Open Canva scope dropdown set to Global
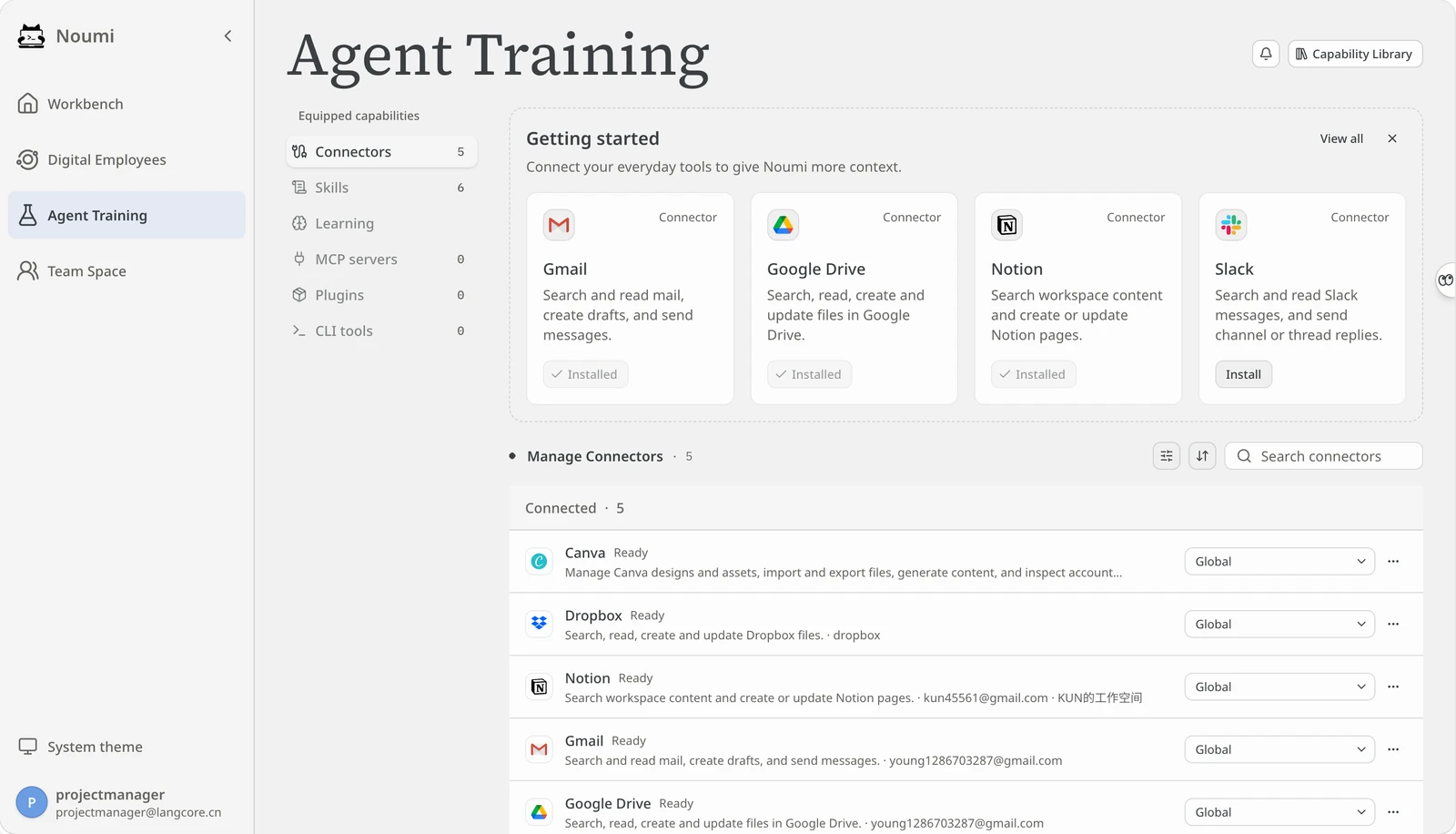This screenshot has width=1456, height=834. (1279, 562)
